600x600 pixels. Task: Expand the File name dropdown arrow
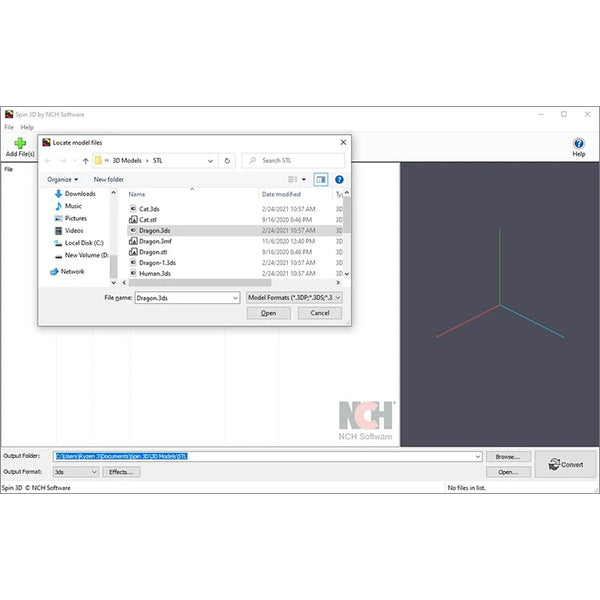pyautogui.click(x=235, y=298)
